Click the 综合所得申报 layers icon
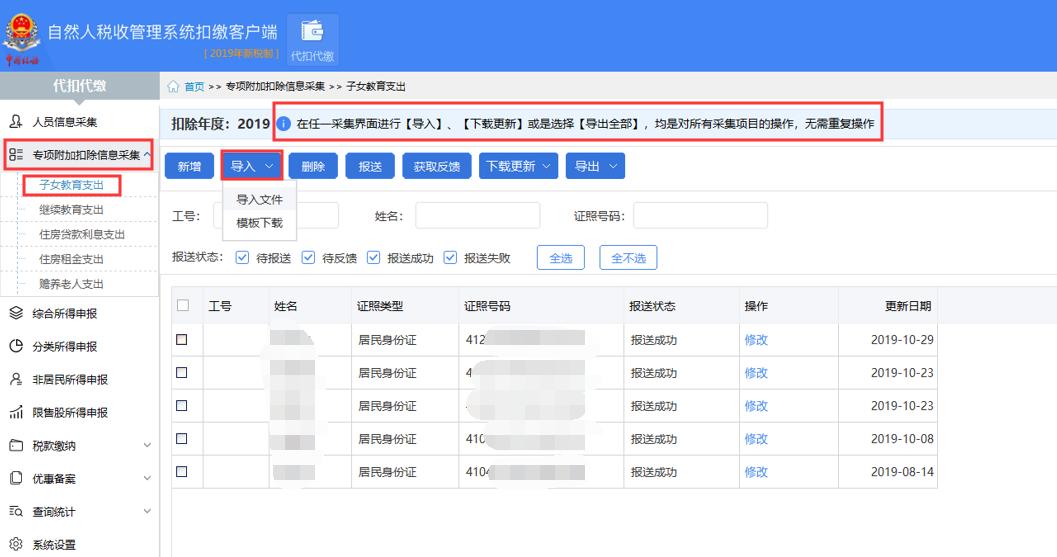The width and height of the screenshot is (1057, 557). (16, 313)
